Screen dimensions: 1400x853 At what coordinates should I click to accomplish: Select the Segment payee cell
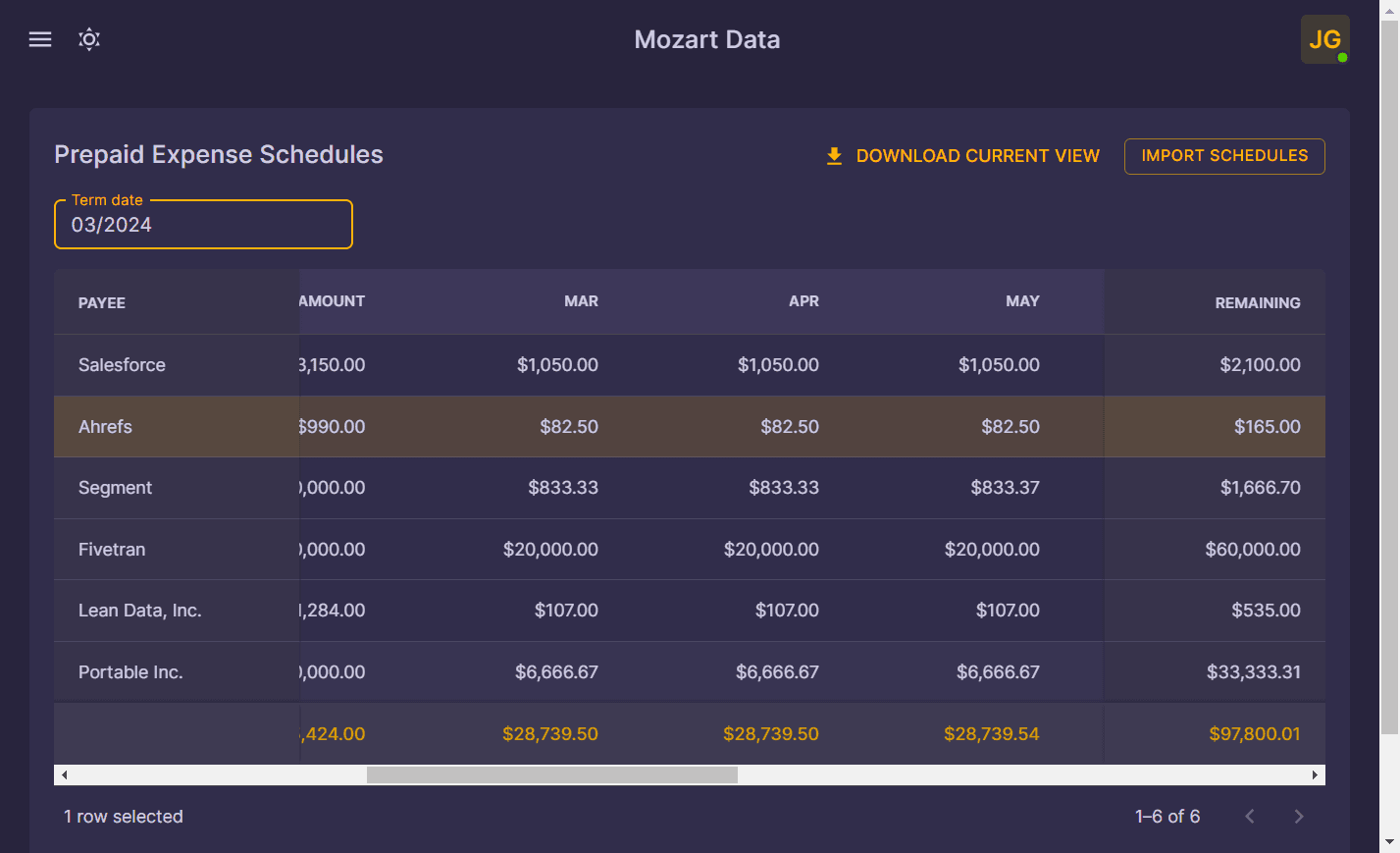115,487
